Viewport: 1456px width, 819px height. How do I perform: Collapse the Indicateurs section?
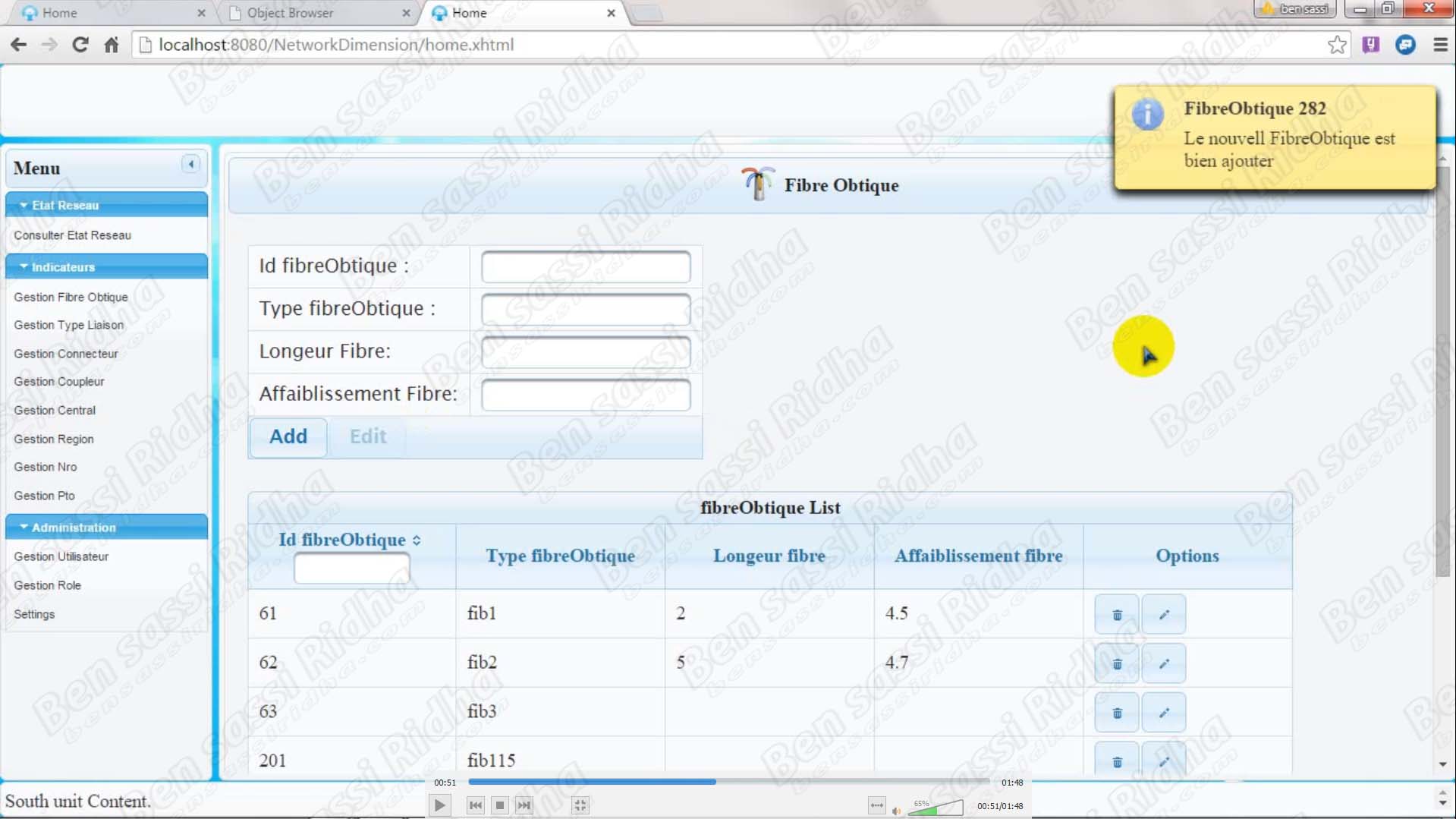[x=24, y=267]
